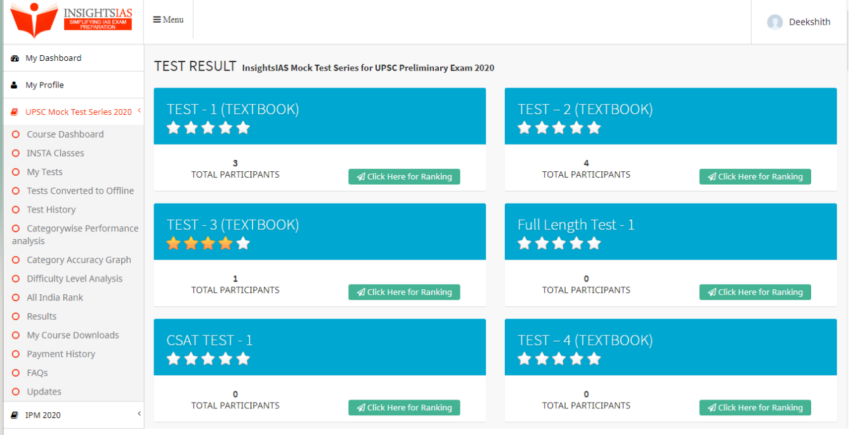The width and height of the screenshot is (860, 435).
Task: Click the My Dashboard gauge icon
Action: 14,58
